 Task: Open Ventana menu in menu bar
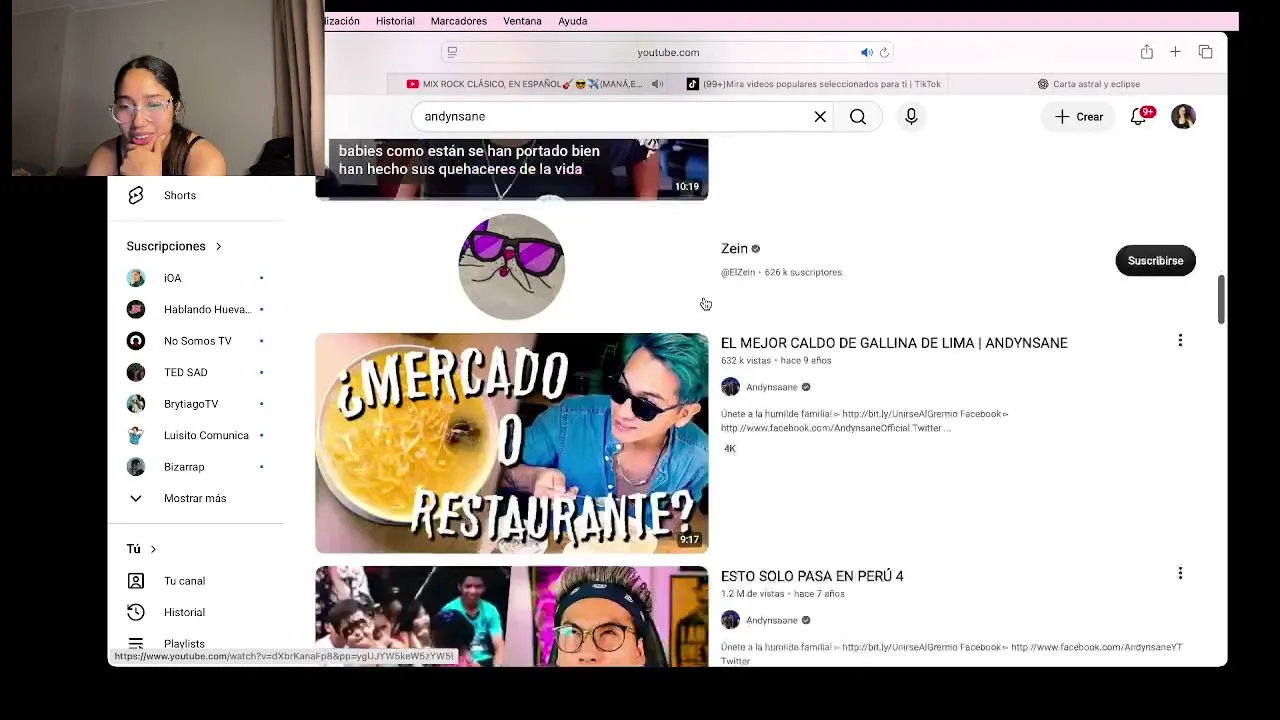[x=522, y=21]
